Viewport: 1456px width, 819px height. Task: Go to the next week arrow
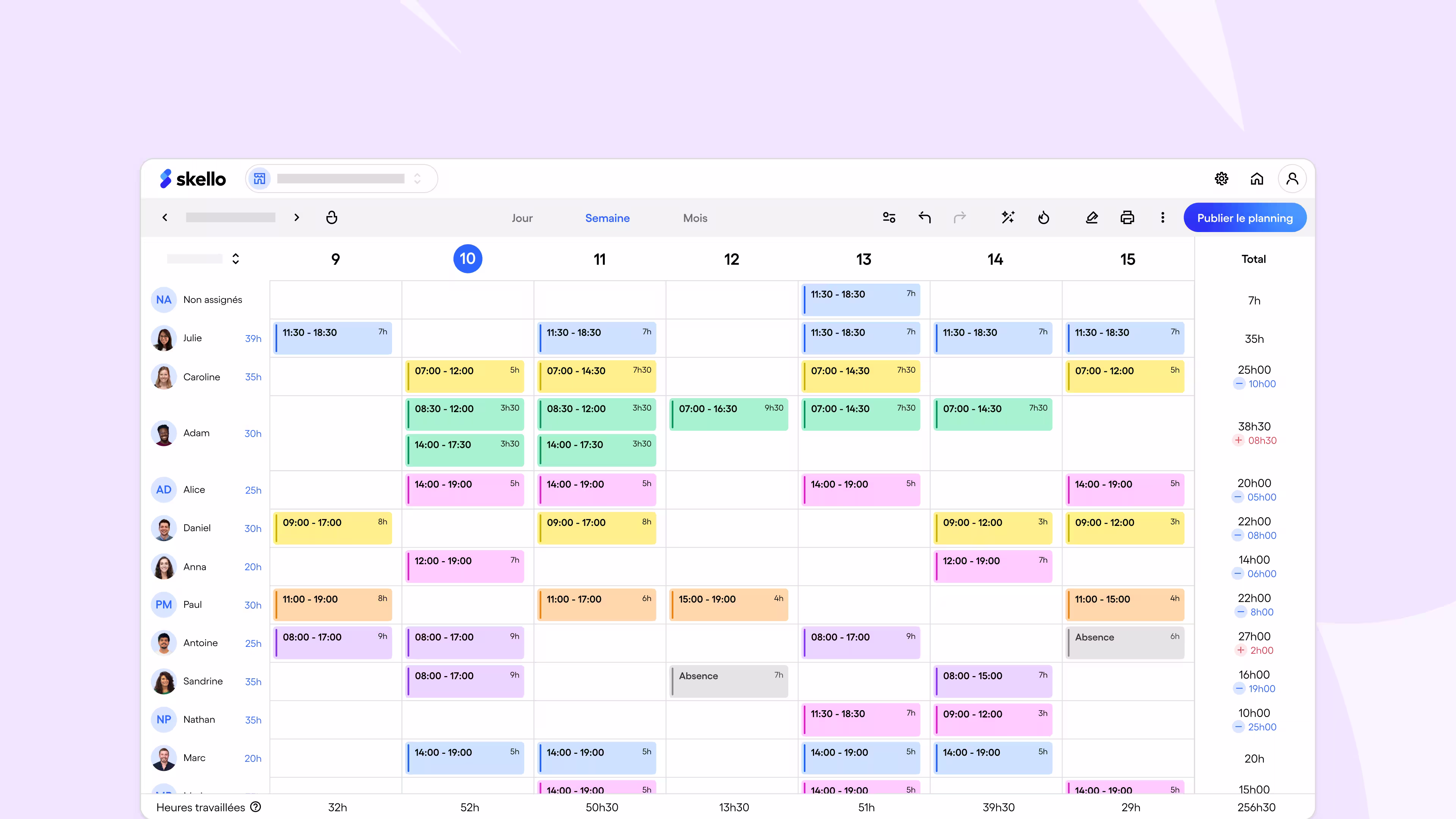[x=297, y=218]
